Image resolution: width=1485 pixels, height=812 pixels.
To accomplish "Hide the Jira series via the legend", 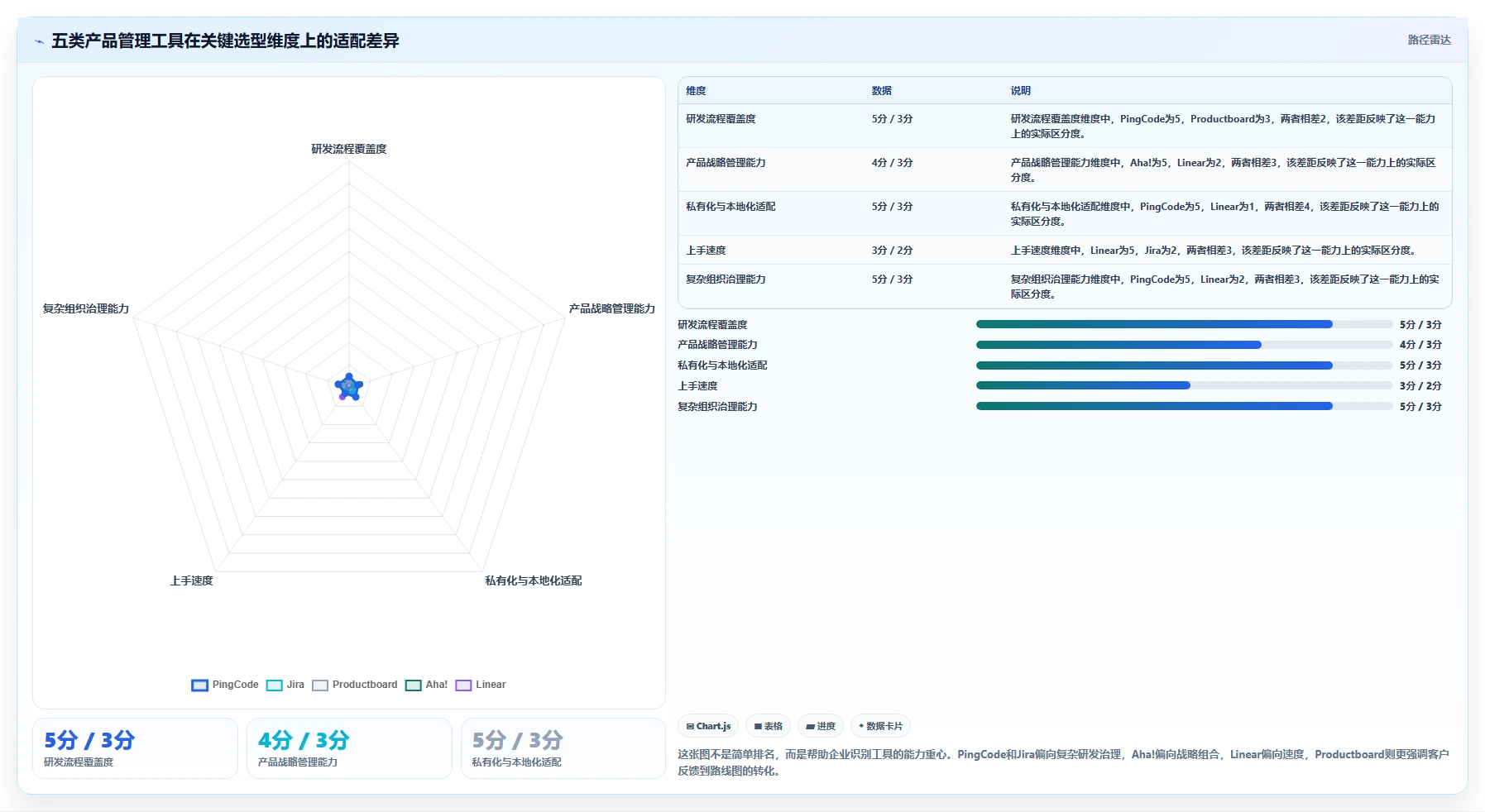I will coord(285,685).
